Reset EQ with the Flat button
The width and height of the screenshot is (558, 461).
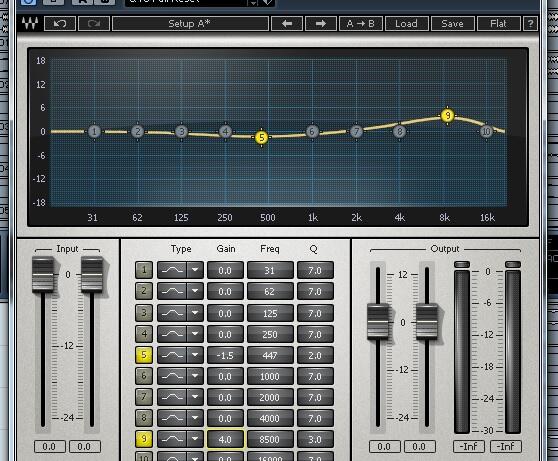(x=498, y=24)
